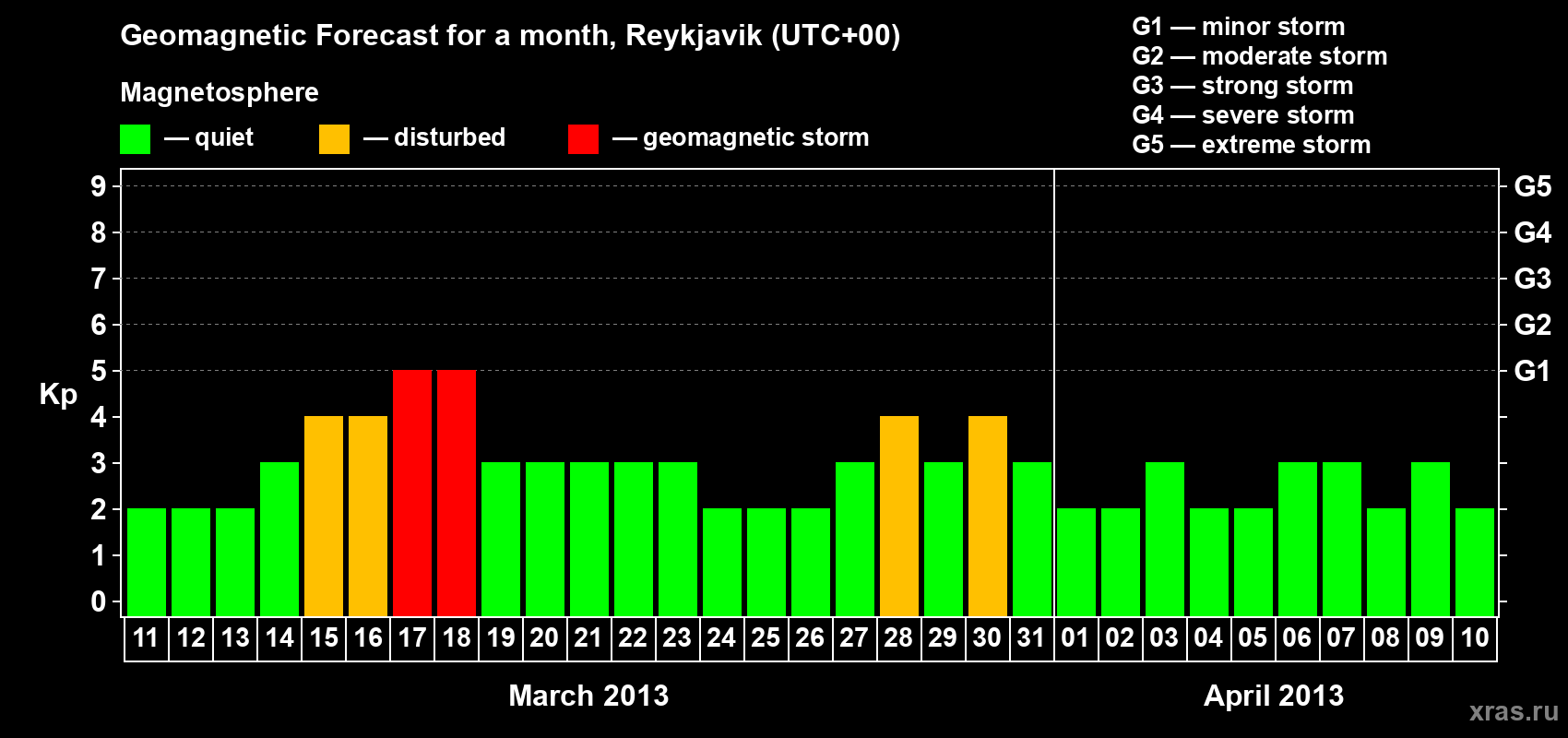Select the orange bar for March 15

324,516
